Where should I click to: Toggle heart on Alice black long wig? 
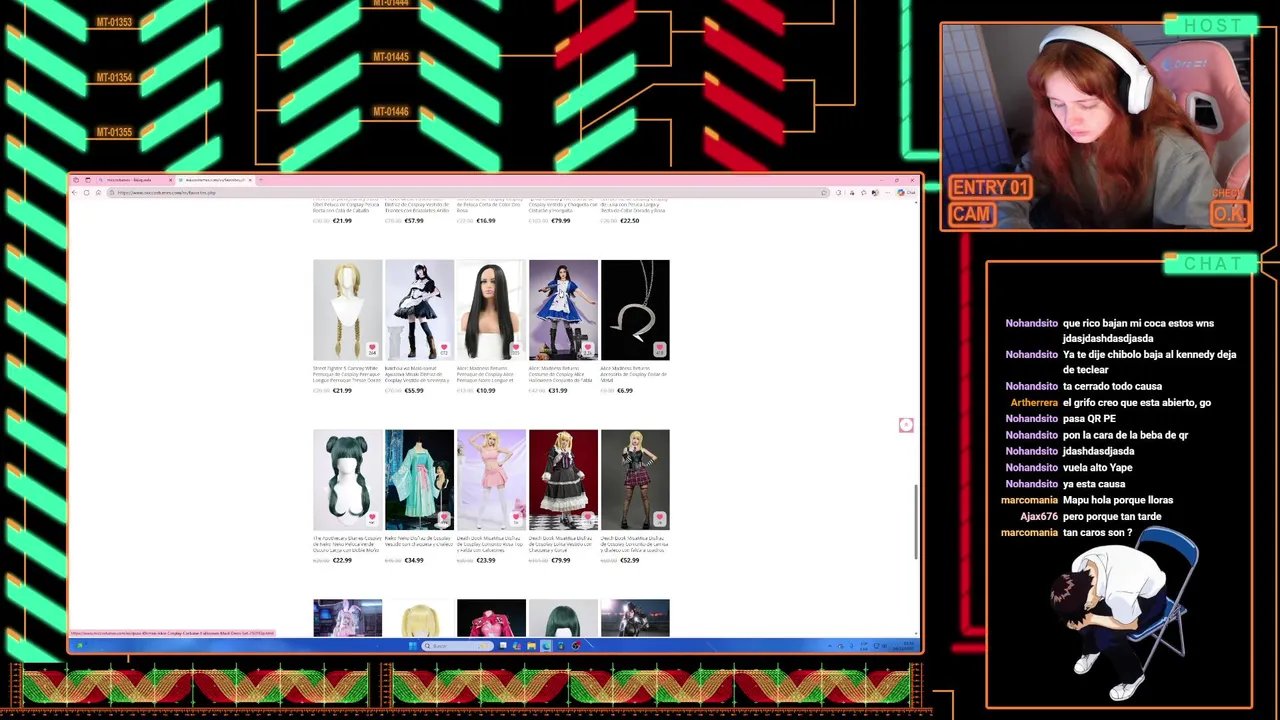click(x=516, y=348)
